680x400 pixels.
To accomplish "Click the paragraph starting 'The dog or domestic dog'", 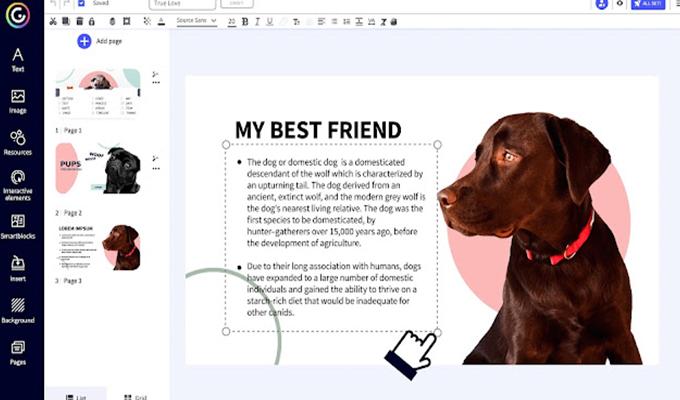I will (x=336, y=203).
